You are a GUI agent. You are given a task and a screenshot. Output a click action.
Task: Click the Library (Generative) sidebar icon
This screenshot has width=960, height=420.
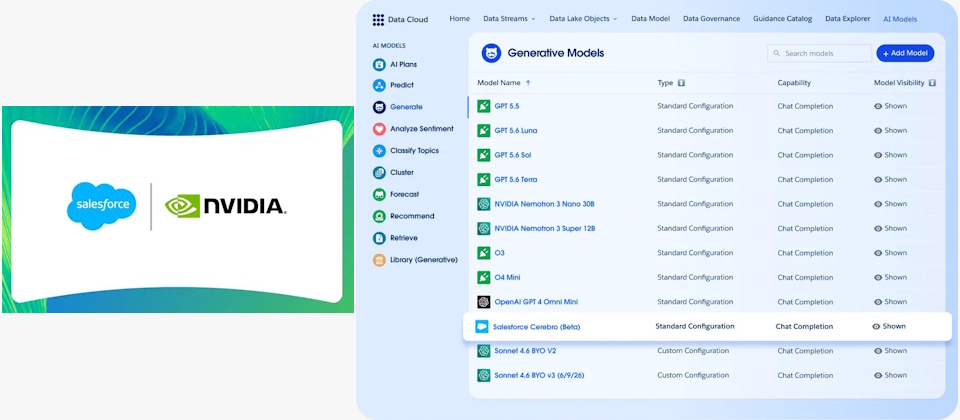tap(379, 260)
